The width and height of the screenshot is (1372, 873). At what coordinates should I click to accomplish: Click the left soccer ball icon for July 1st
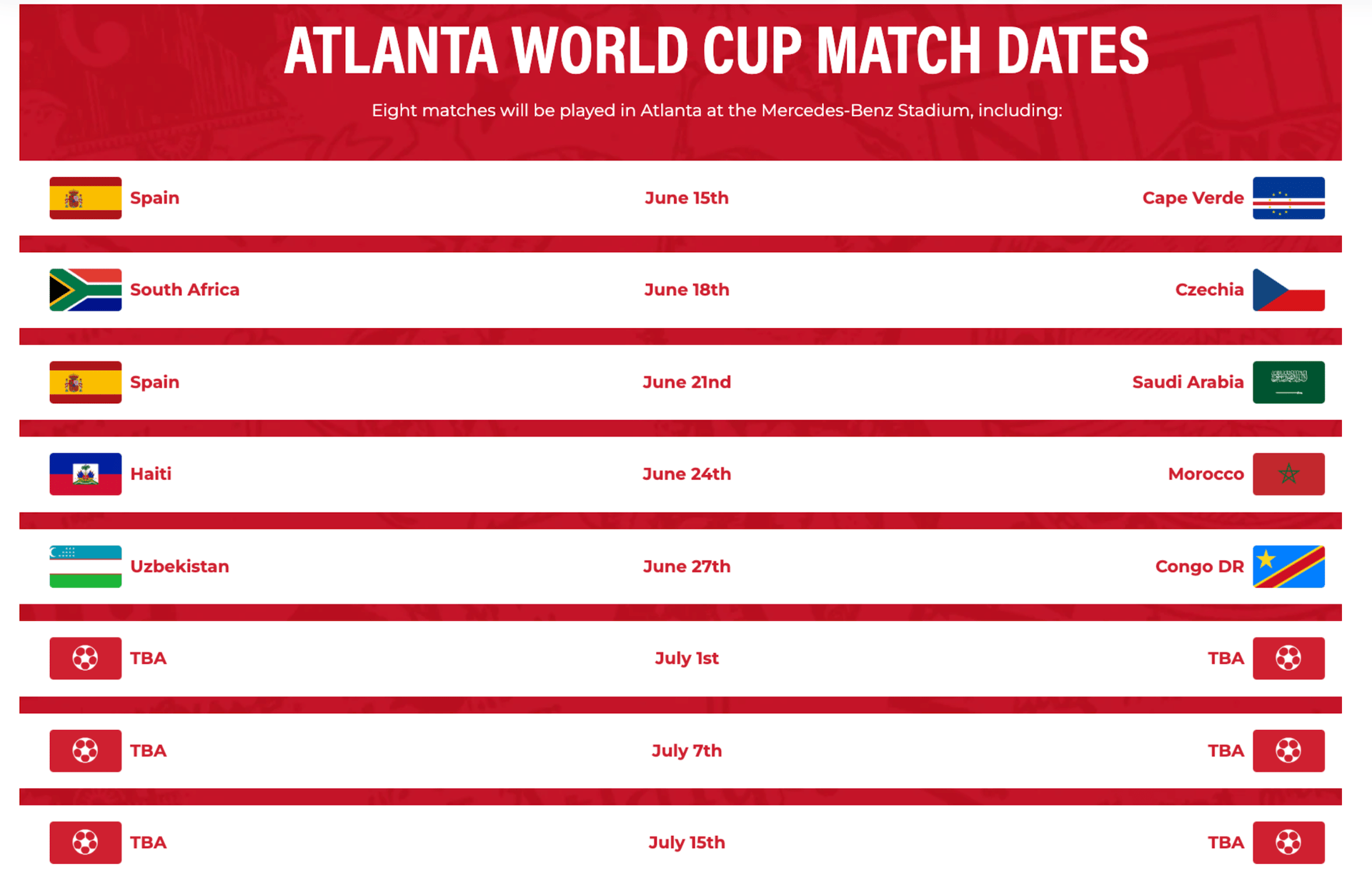(x=85, y=658)
